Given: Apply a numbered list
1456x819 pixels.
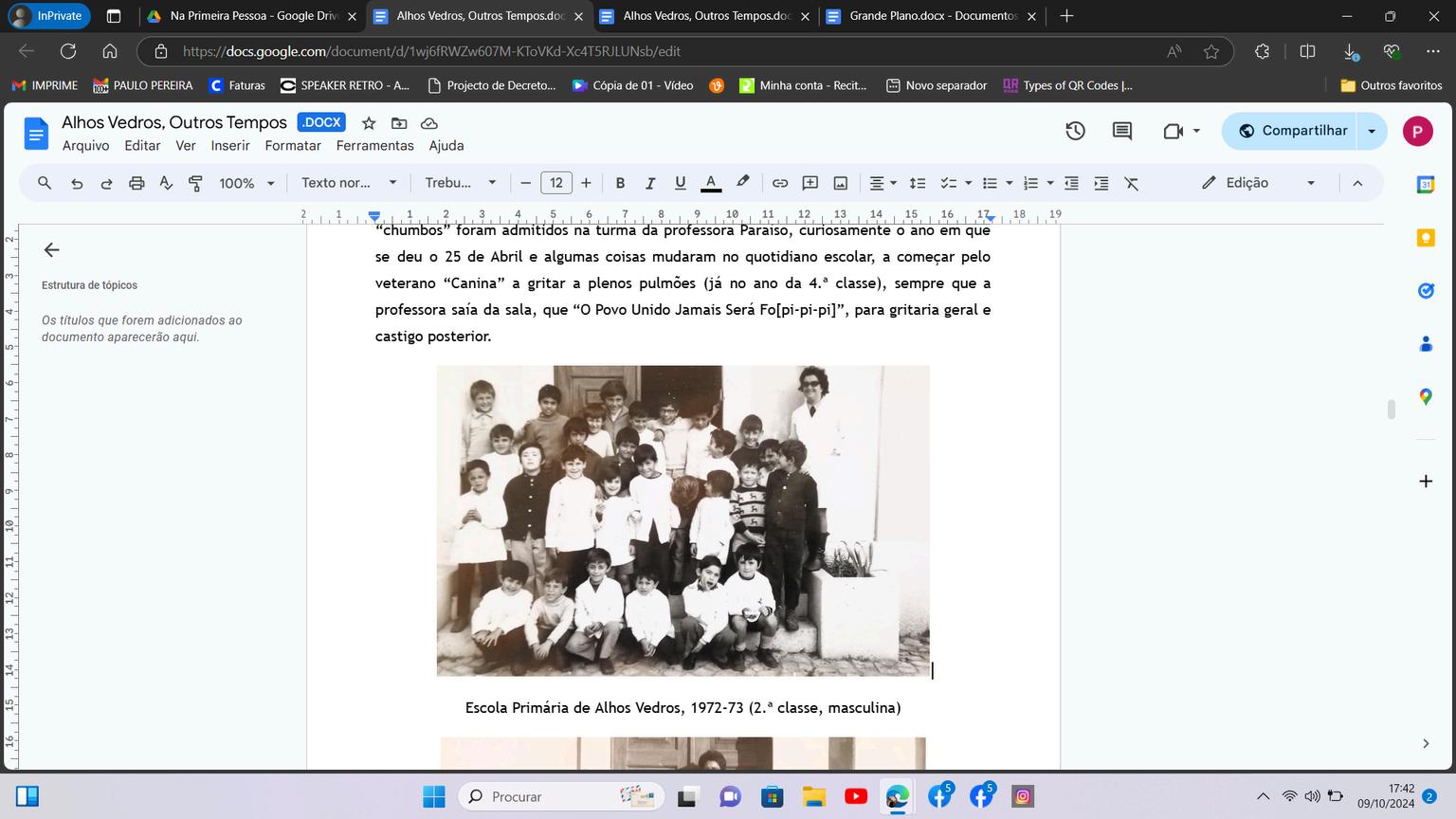Looking at the screenshot, I should [x=1031, y=183].
